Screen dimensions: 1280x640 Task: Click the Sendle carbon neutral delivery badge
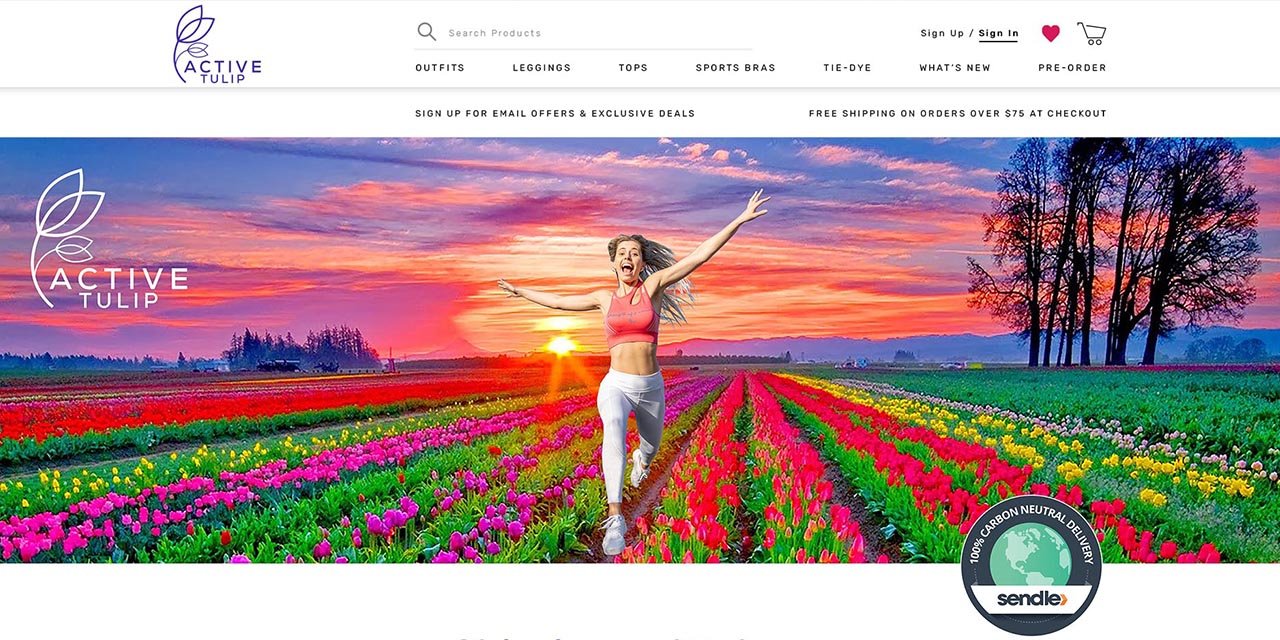[1031, 565]
